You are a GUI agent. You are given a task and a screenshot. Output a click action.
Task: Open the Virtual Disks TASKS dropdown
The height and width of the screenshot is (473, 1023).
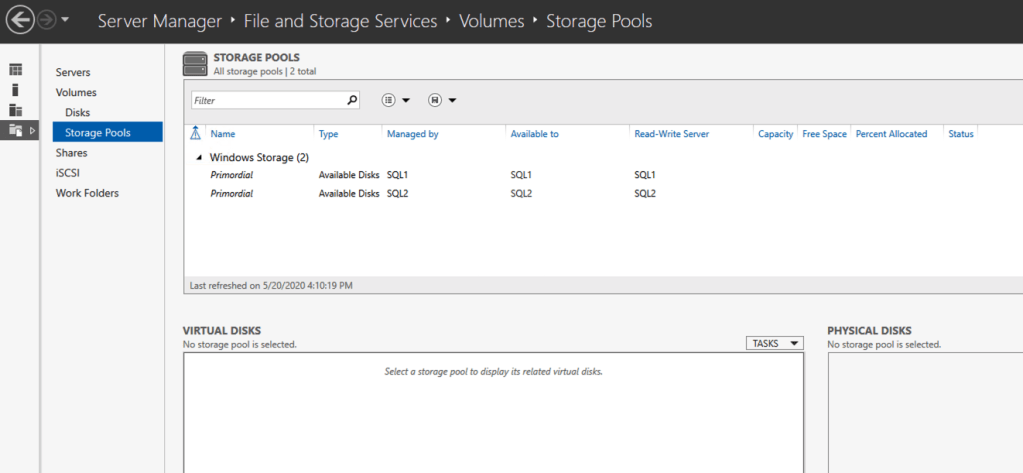(774, 343)
